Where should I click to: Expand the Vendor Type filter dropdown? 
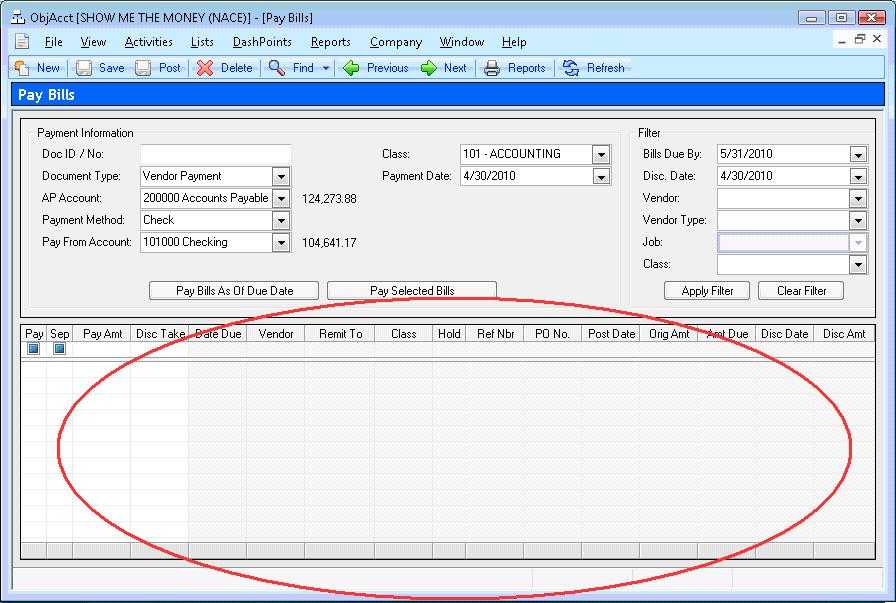point(857,220)
